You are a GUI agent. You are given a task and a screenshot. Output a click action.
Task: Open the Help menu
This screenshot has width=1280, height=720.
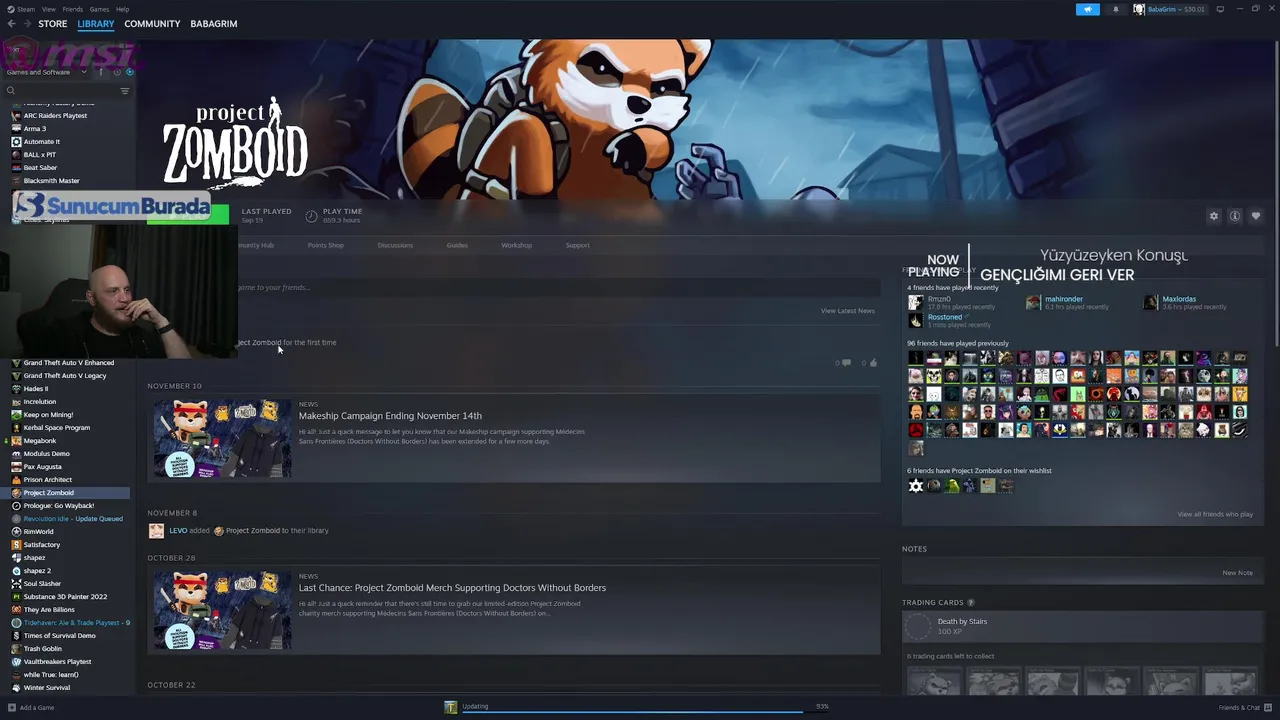click(x=122, y=9)
